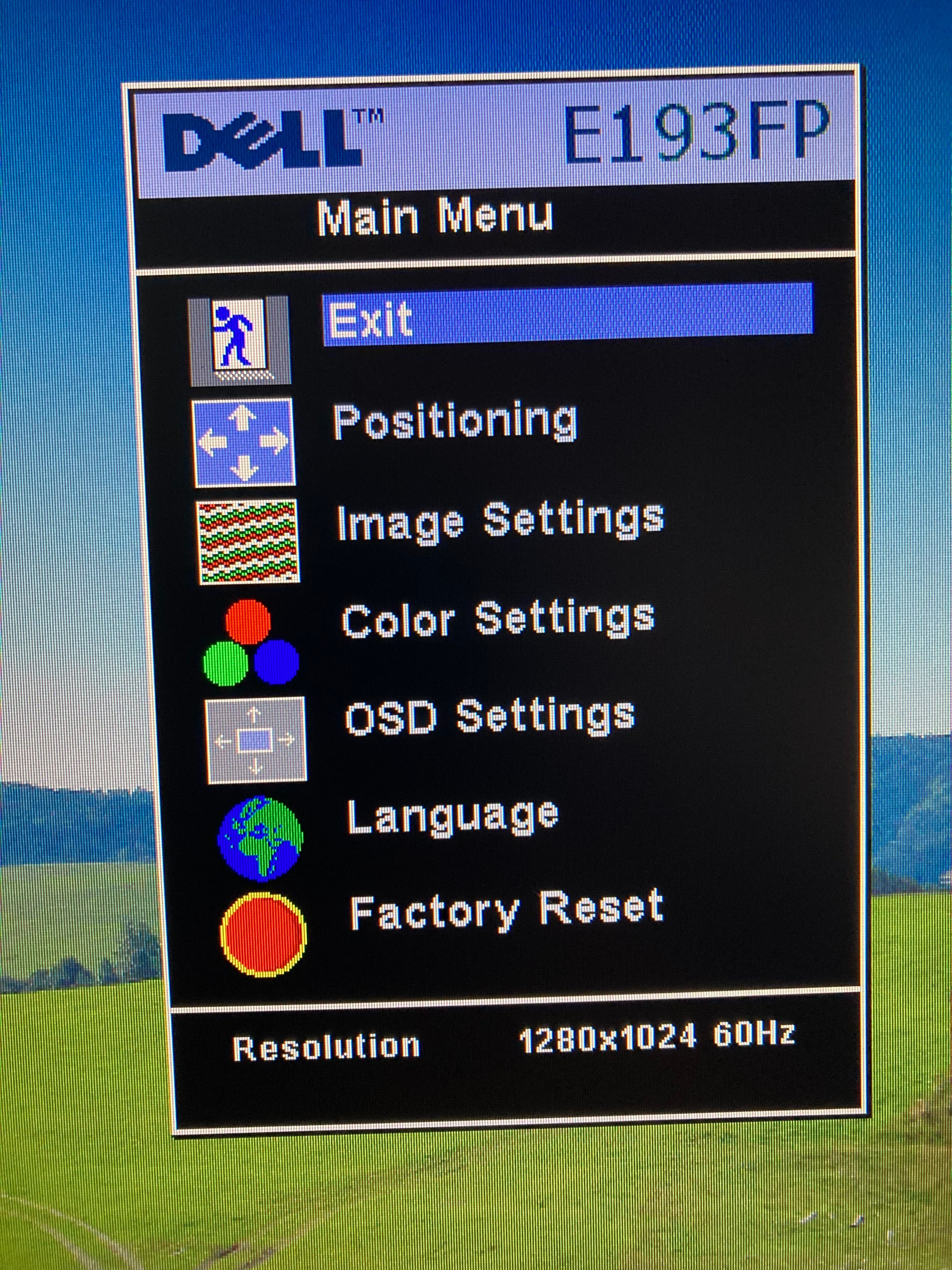Select the four-arrow Positioning icon
This screenshot has width=952, height=1270.
[245, 443]
